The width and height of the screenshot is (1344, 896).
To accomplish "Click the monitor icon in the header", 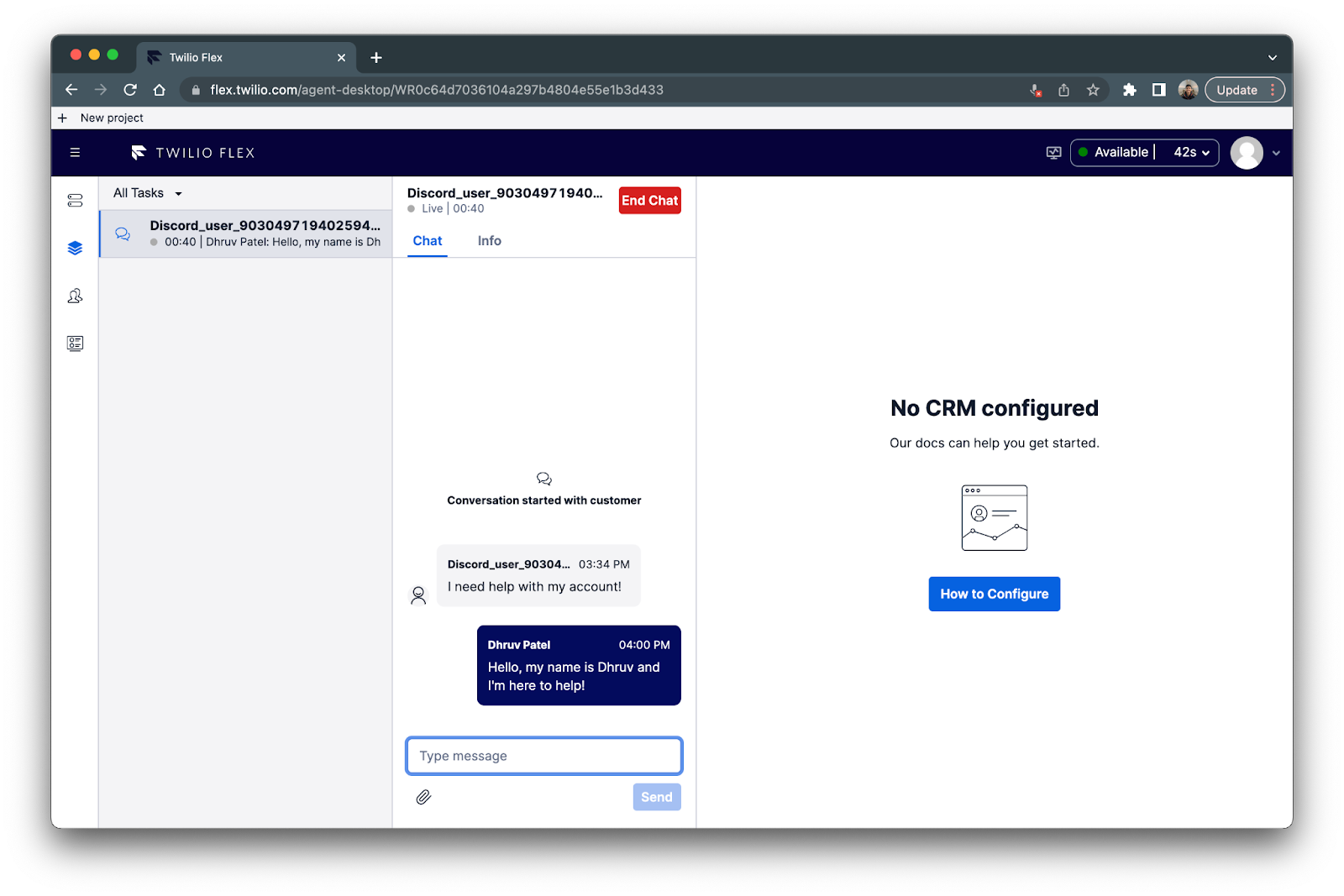I will coord(1053,153).
